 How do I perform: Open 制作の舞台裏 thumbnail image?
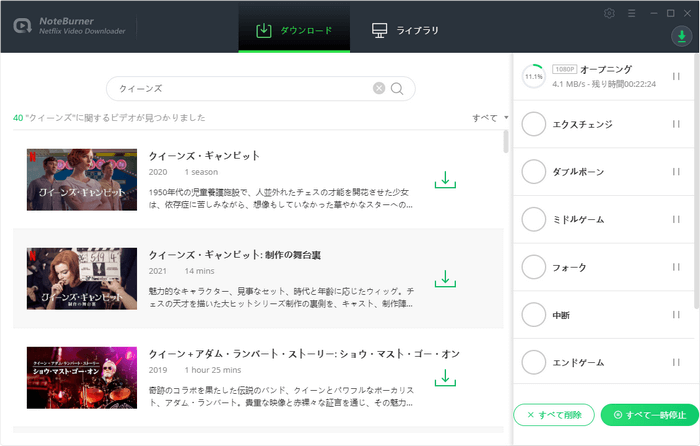coord(82,279)
